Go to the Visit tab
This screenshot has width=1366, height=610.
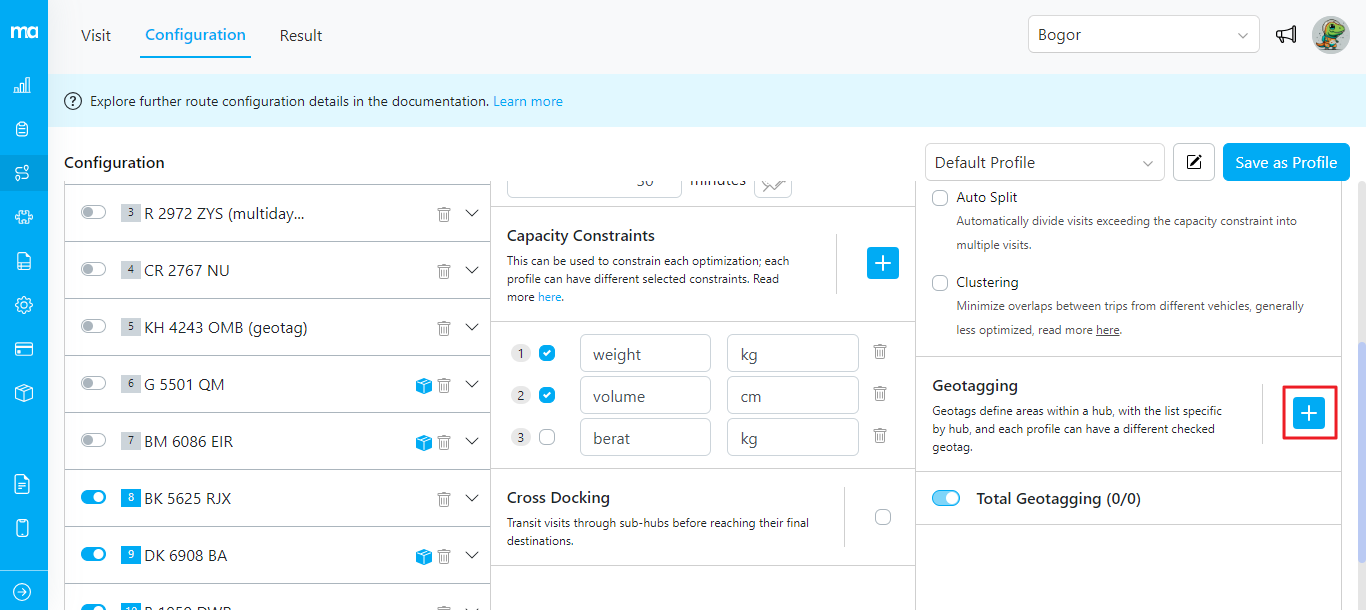coord(96,36)
